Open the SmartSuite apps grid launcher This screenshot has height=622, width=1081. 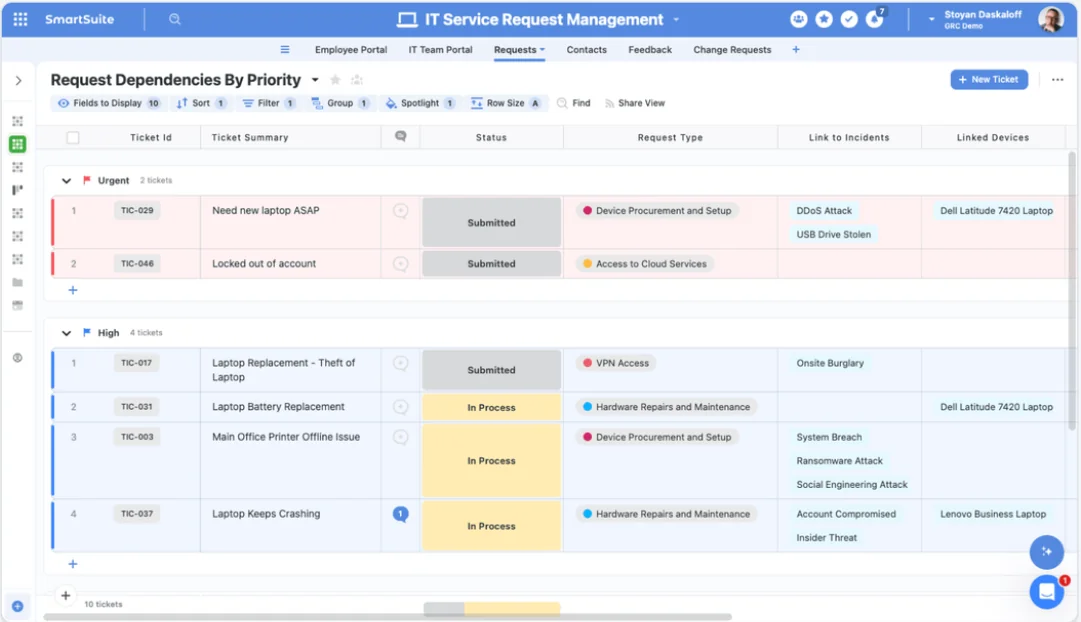21,19
